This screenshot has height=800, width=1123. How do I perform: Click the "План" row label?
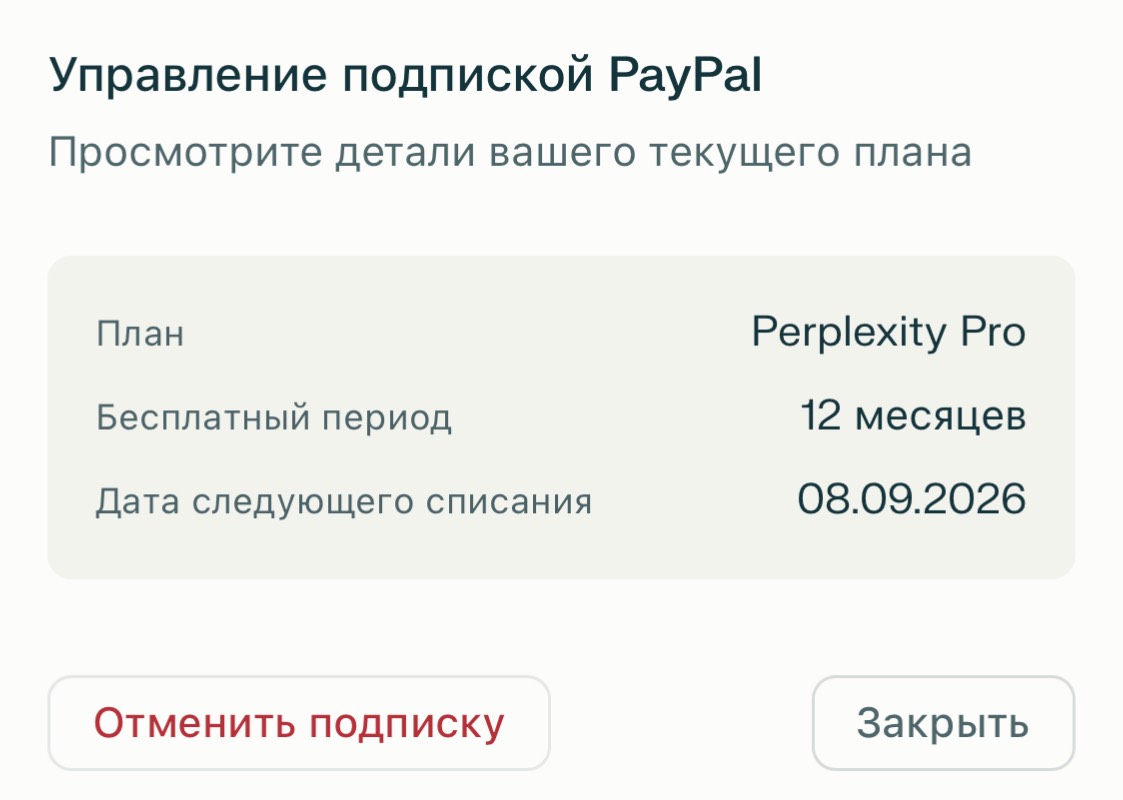(x=140, y=334)
